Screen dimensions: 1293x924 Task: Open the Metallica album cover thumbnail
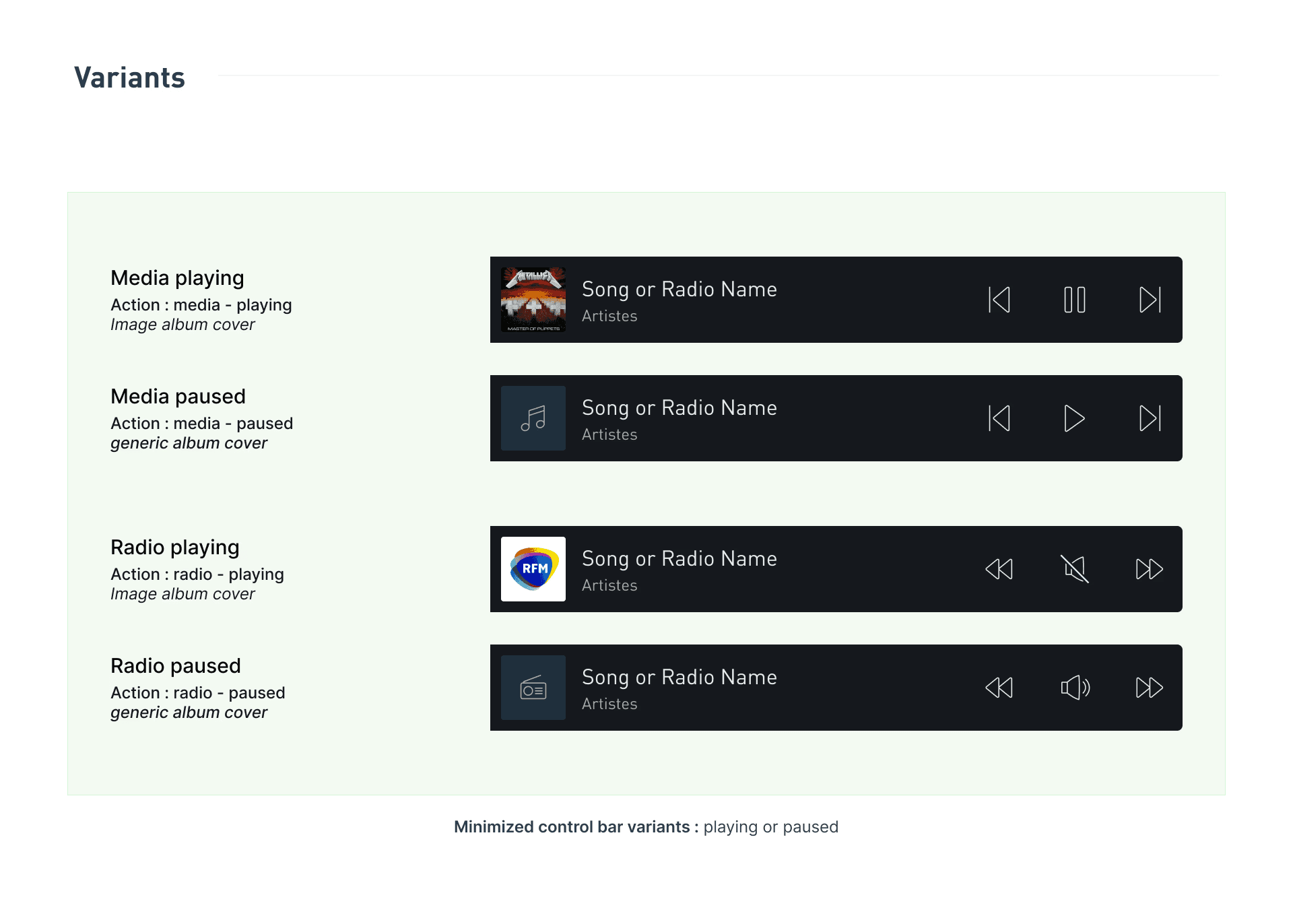click(533, 300)
